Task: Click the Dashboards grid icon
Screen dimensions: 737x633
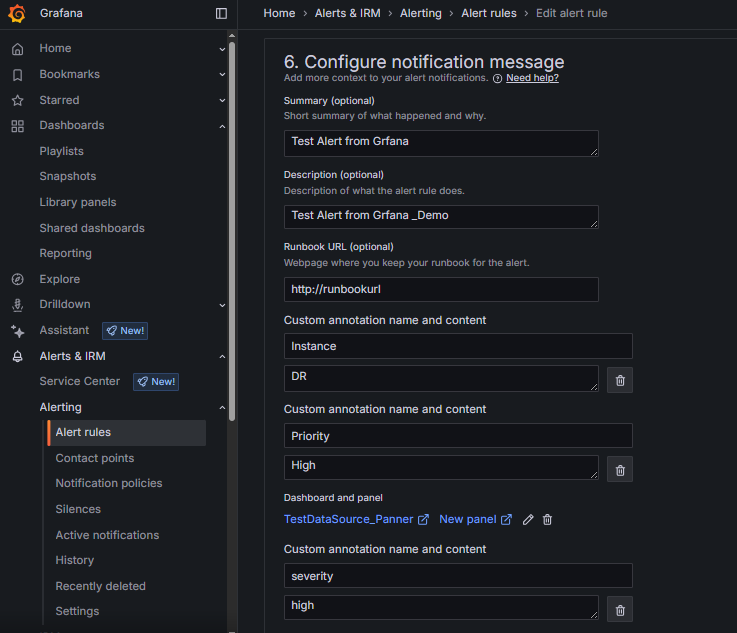Action: pos(17,126)
